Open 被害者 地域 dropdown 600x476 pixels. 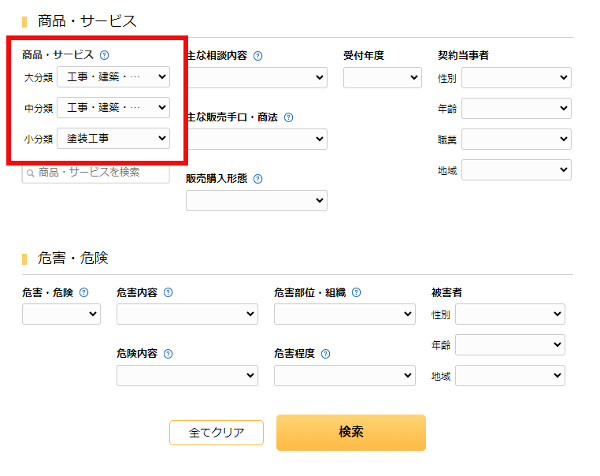pos(510,375)
